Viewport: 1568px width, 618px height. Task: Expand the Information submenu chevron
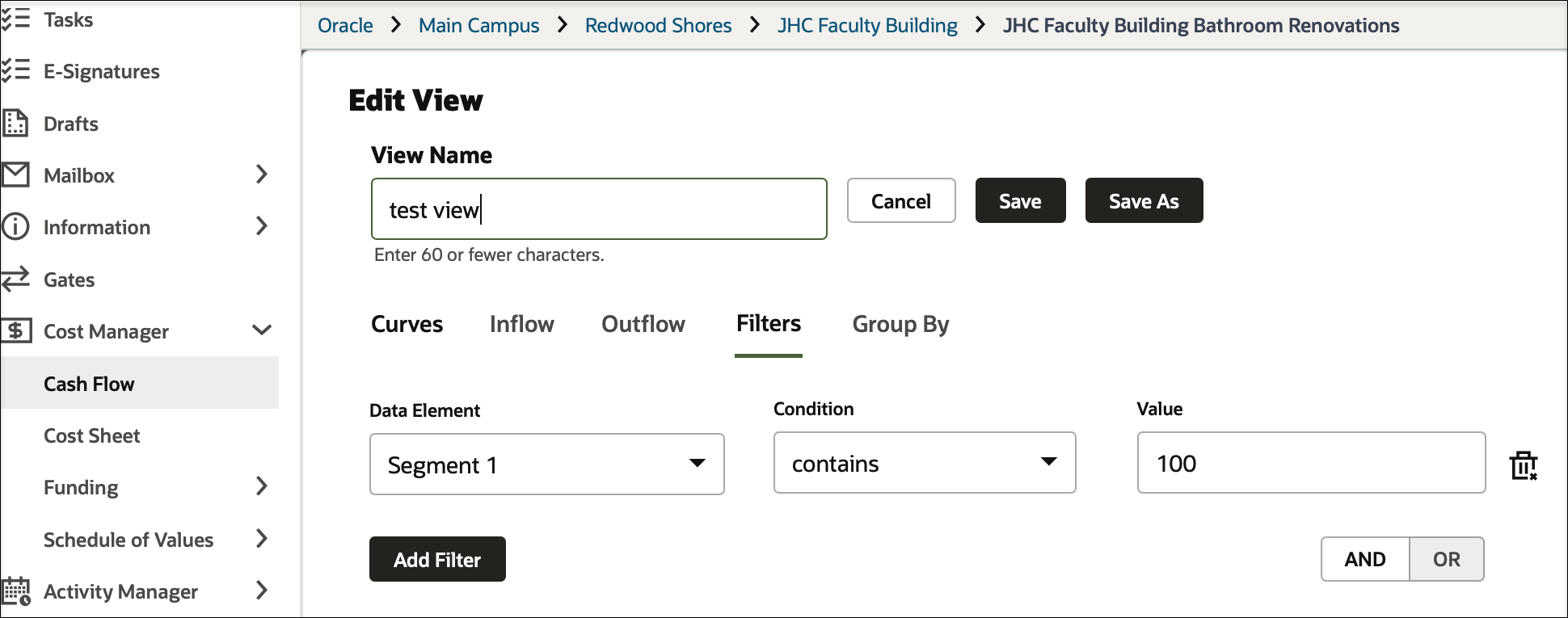point(261,225)
